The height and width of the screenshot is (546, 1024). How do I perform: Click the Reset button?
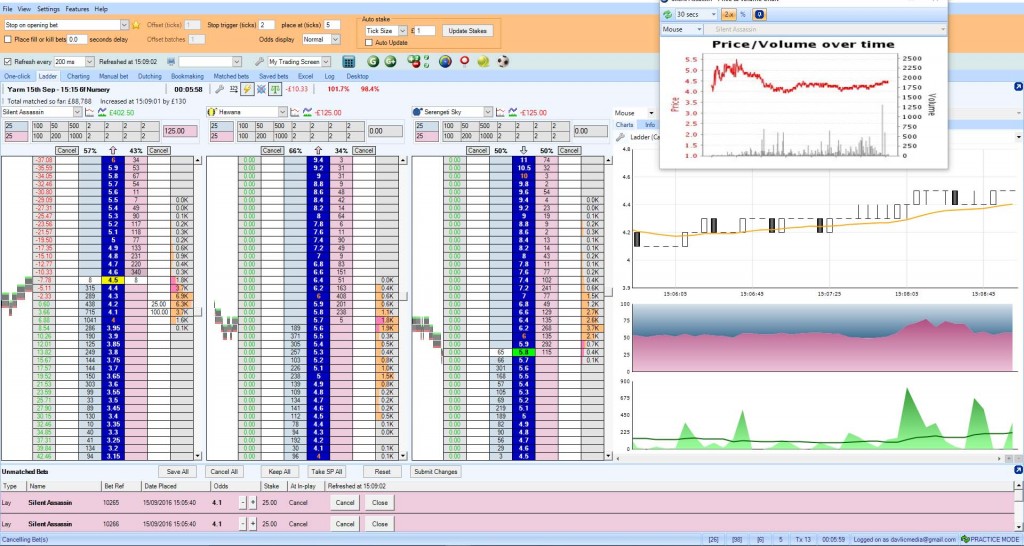point(382,472)
